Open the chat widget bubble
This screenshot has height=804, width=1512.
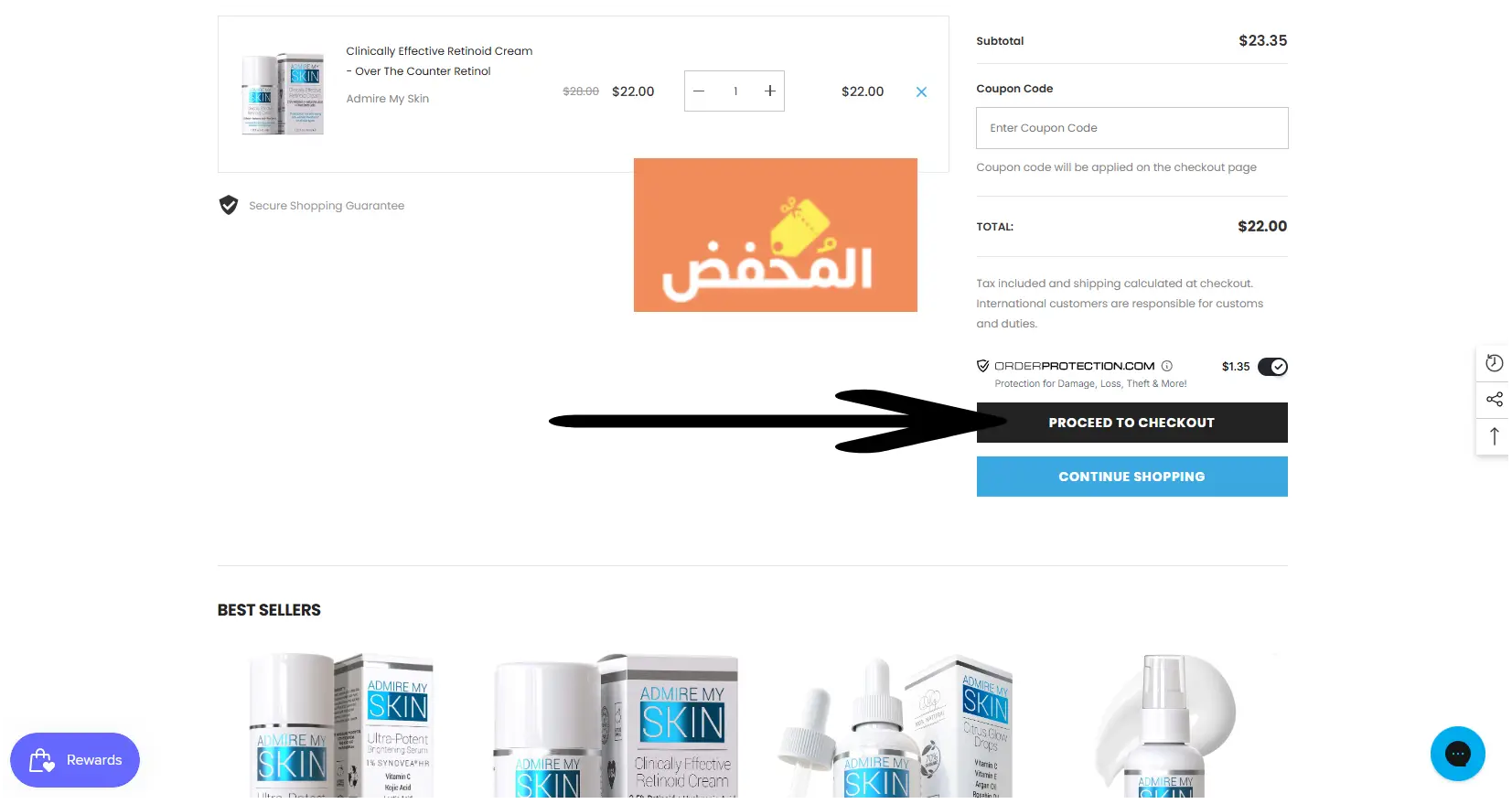click(1458, 754)
